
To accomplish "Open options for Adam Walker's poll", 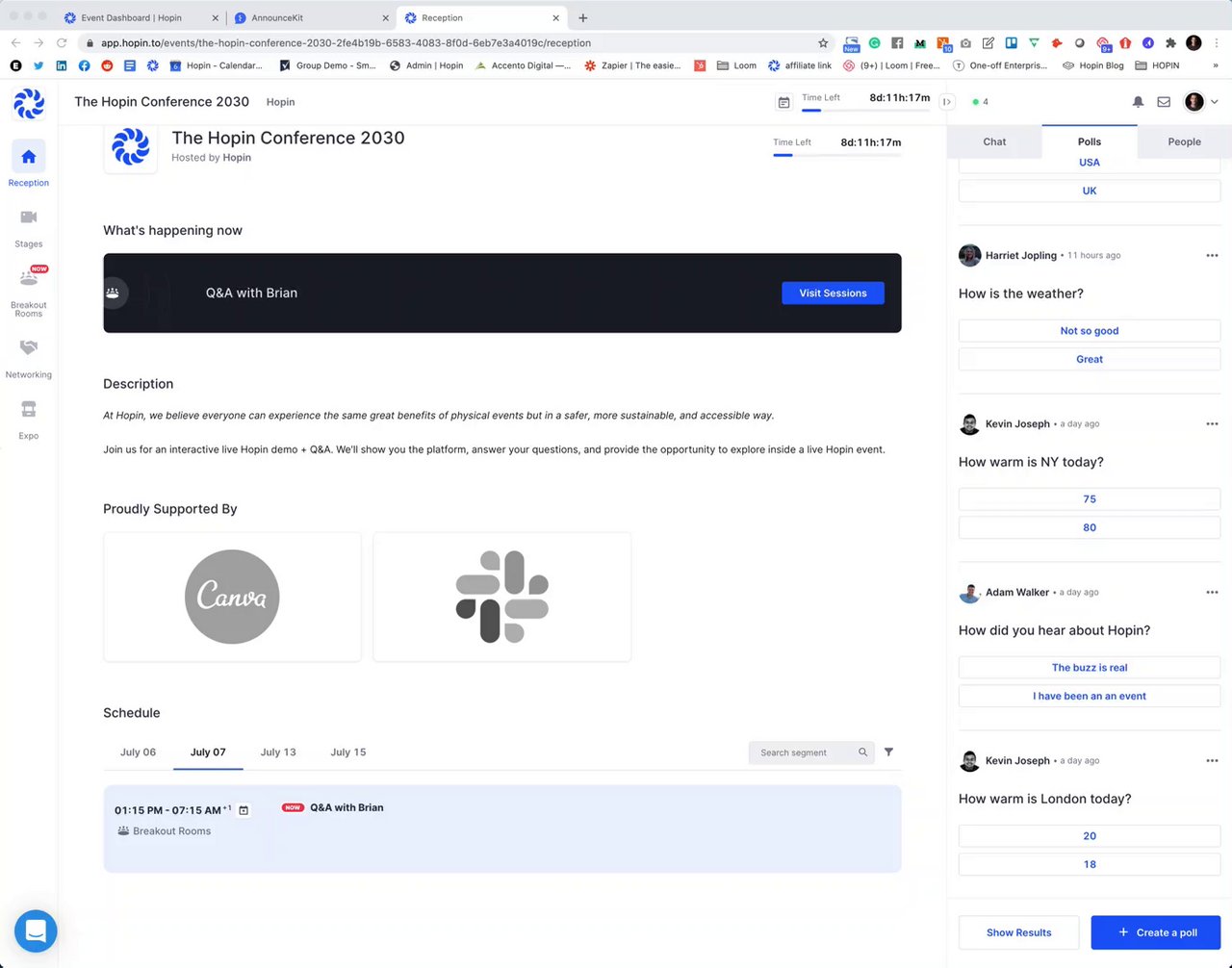I will [1212, 592].
